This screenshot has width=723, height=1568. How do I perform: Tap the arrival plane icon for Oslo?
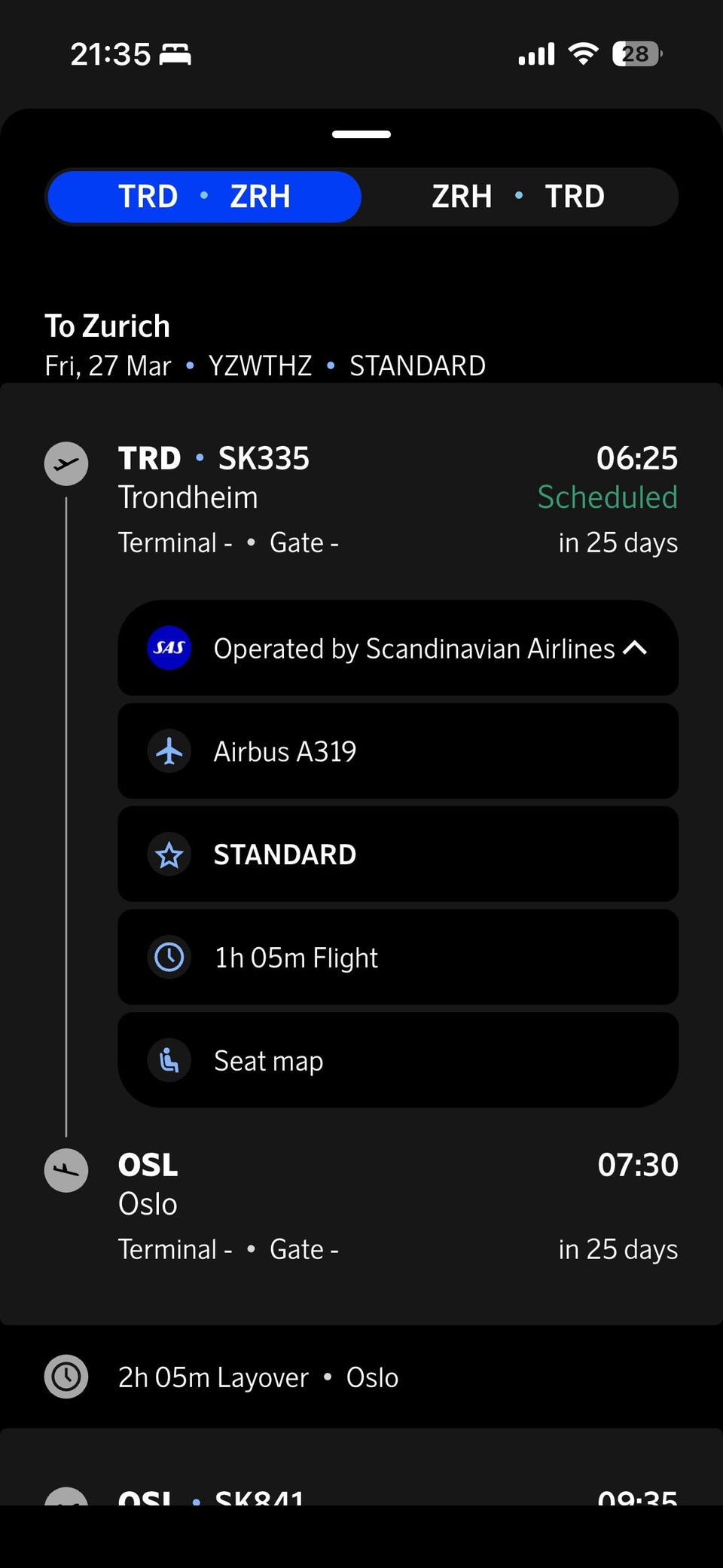pyautogui.click(x=66, y=1170)
